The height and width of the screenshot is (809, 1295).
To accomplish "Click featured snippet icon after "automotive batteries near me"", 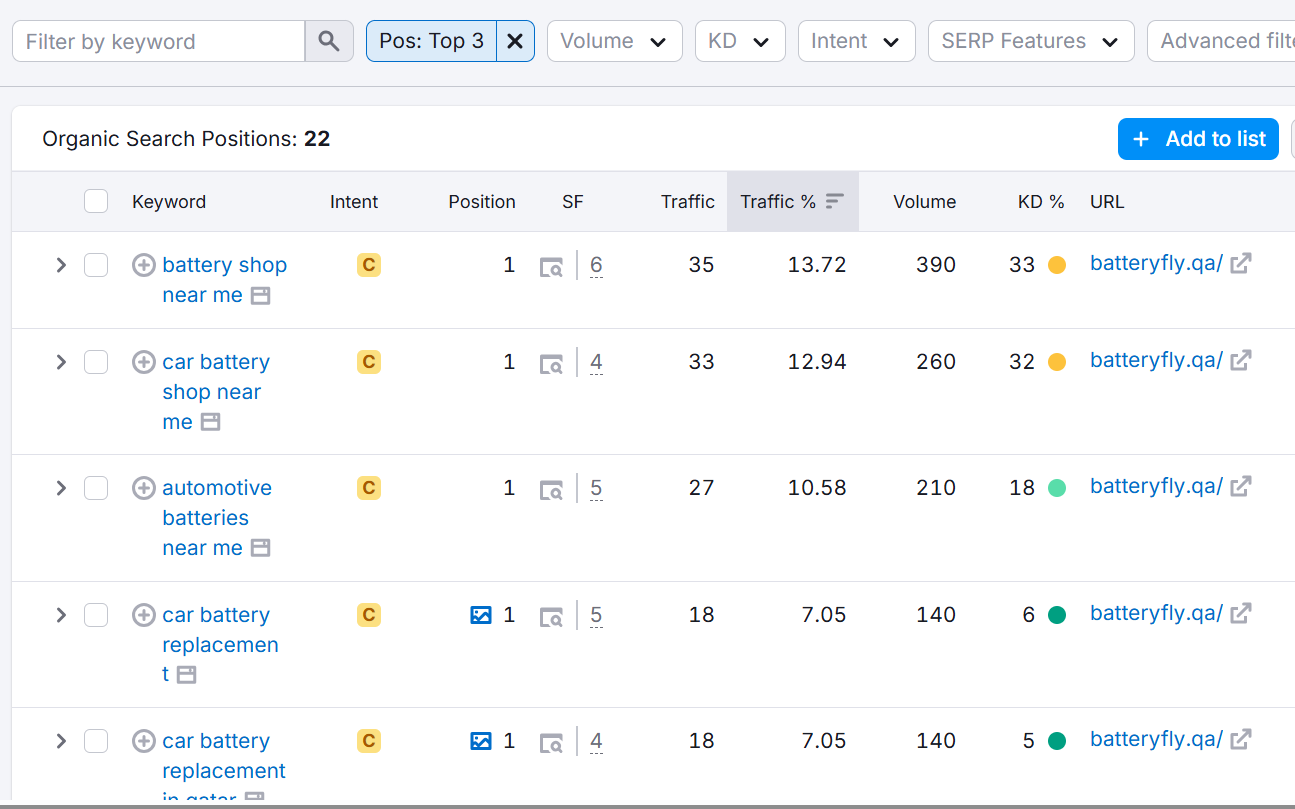I will click(x=260, y=548).
